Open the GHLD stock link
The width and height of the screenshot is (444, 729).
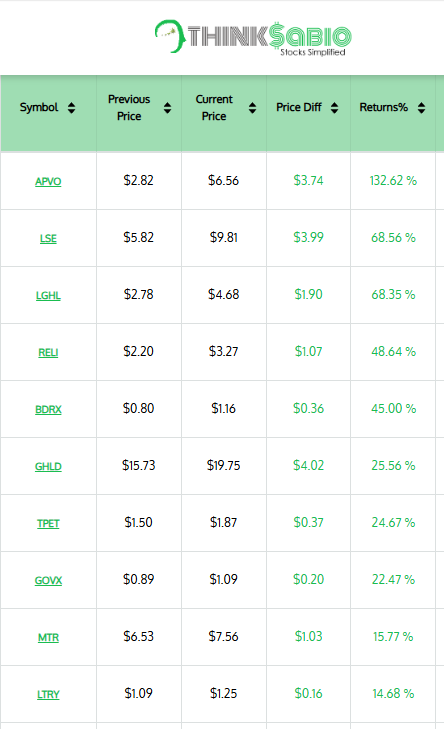point(48,466)
